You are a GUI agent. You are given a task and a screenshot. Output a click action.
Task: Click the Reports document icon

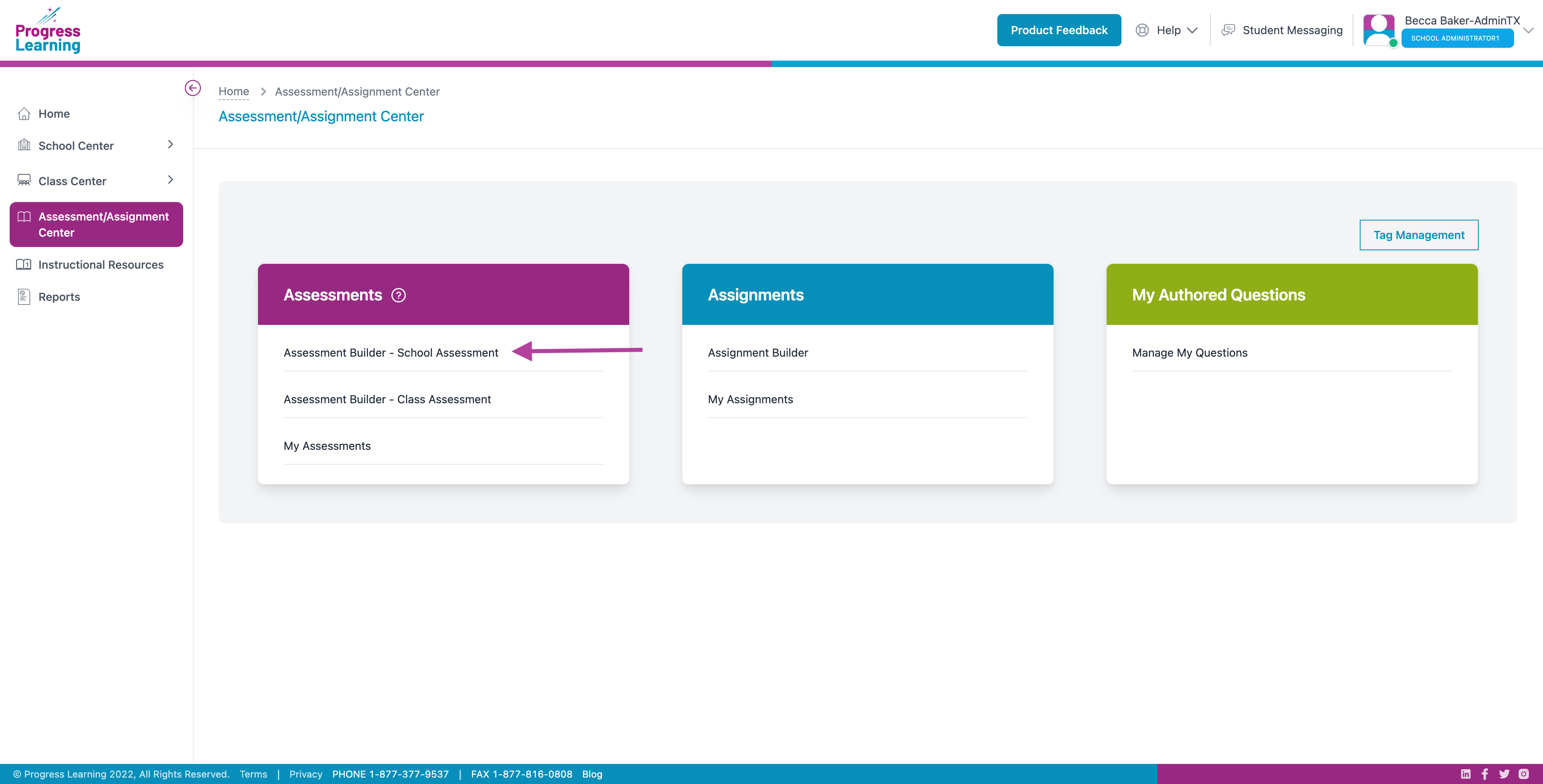(x=24, y=296)
